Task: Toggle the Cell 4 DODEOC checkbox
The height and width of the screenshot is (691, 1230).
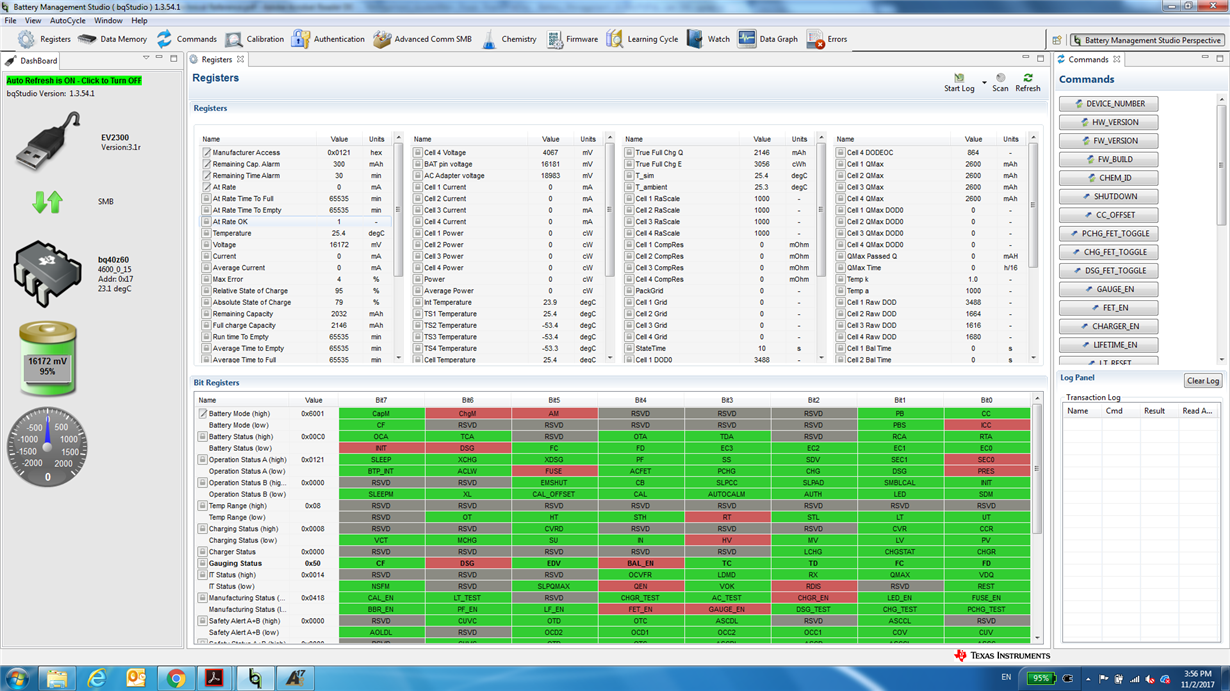Action: pos(841,153)
